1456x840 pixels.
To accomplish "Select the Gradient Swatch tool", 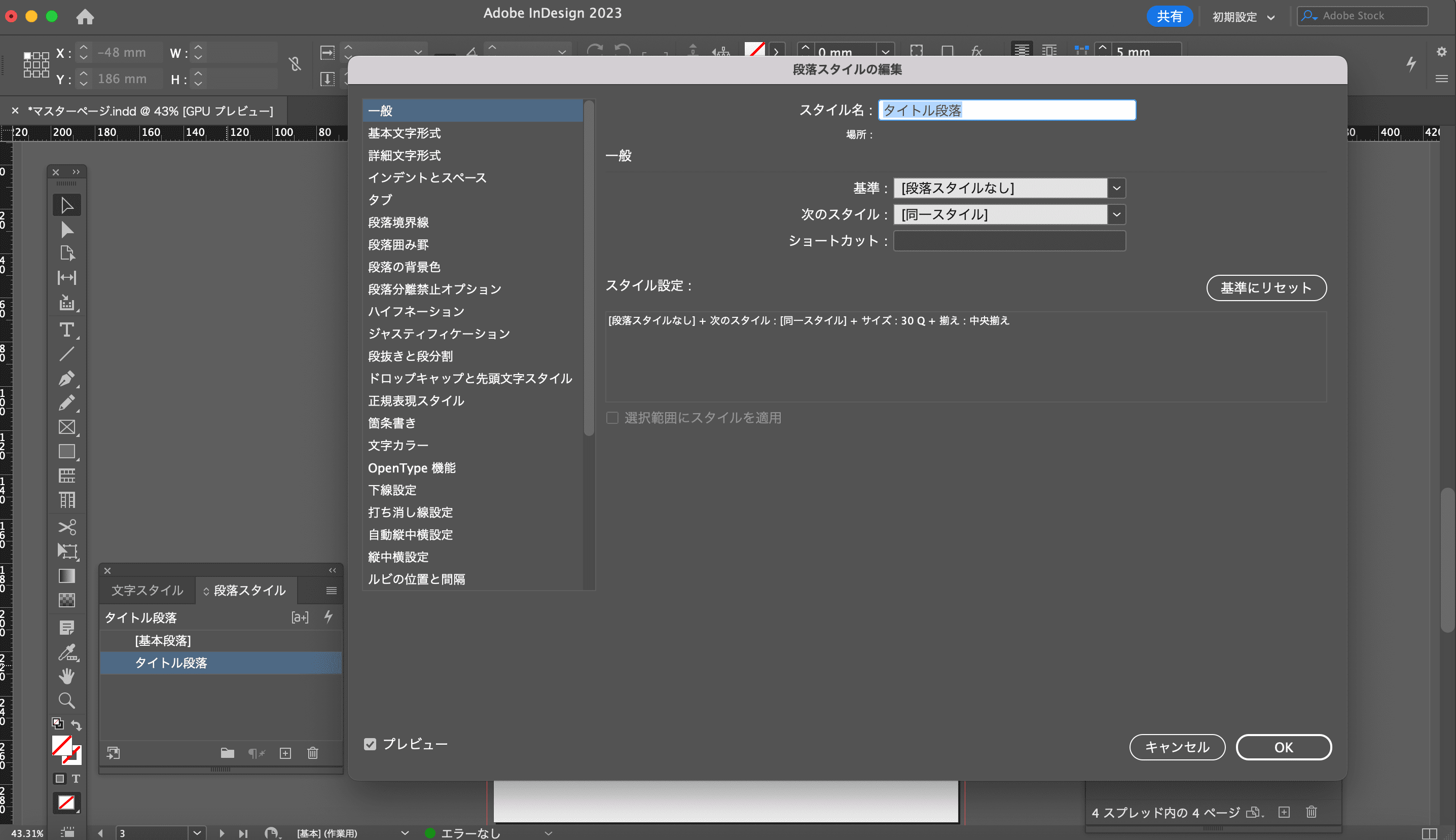I will [x=67, y=576].
